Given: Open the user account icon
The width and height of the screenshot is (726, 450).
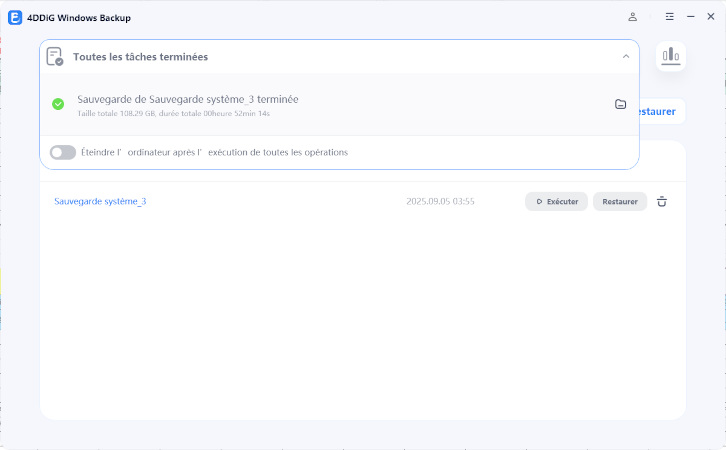Looking at the screenshot, I should pyautogui.click(x=632, y=17).
